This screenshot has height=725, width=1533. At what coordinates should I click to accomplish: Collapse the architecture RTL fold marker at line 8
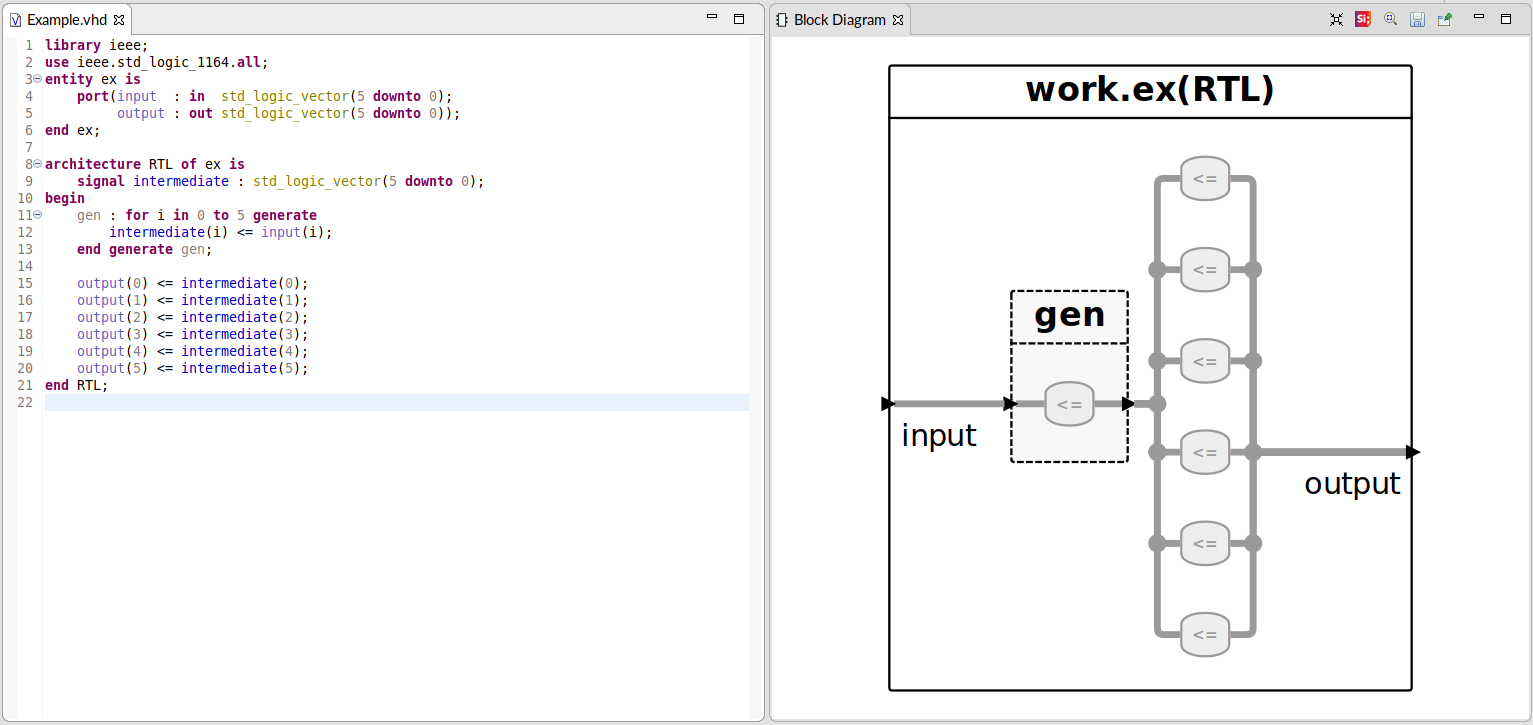[38, 163]
